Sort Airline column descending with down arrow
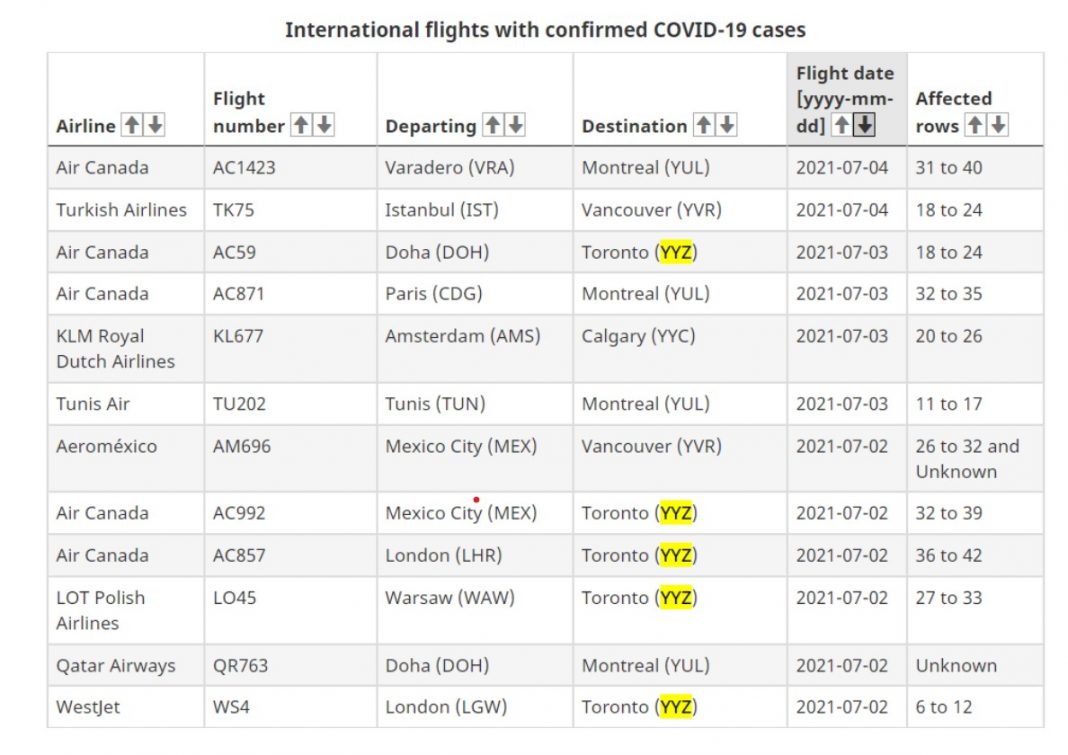Screen dimensions: 1068x755 click(154, 126)
